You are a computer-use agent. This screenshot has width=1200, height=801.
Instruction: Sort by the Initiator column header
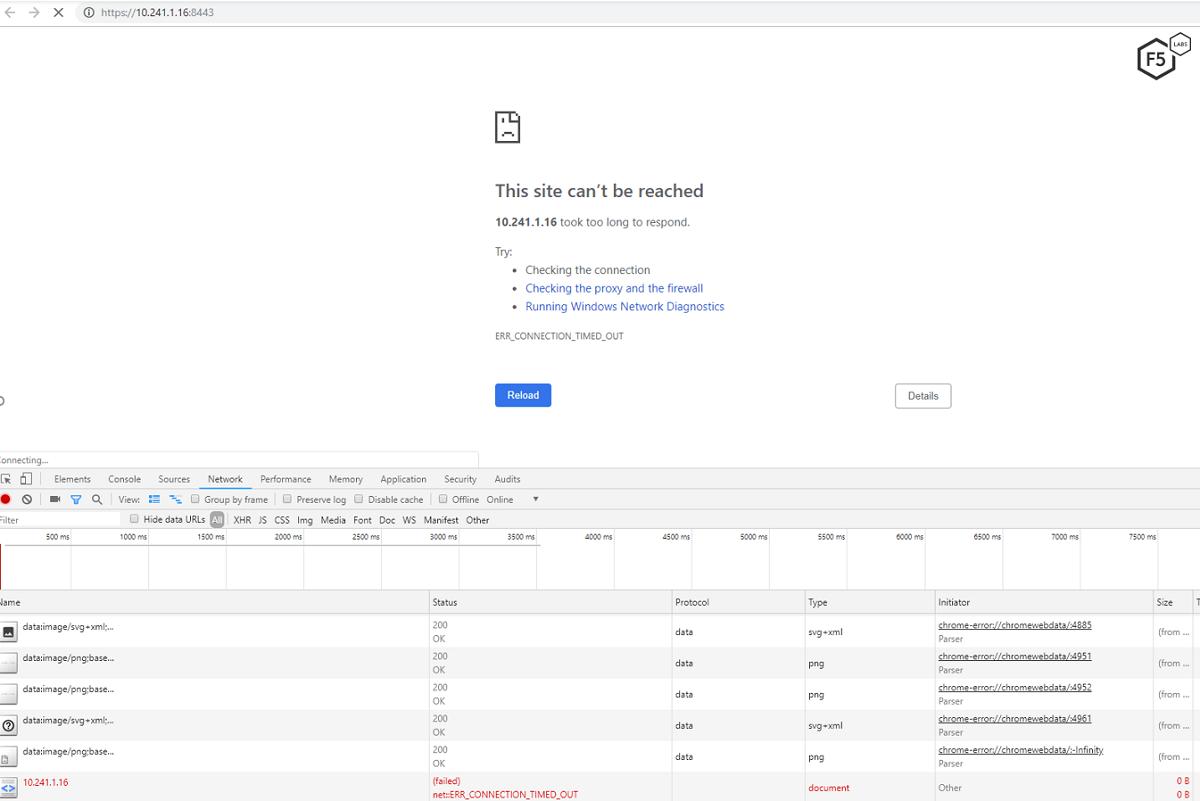point(1043,602)
